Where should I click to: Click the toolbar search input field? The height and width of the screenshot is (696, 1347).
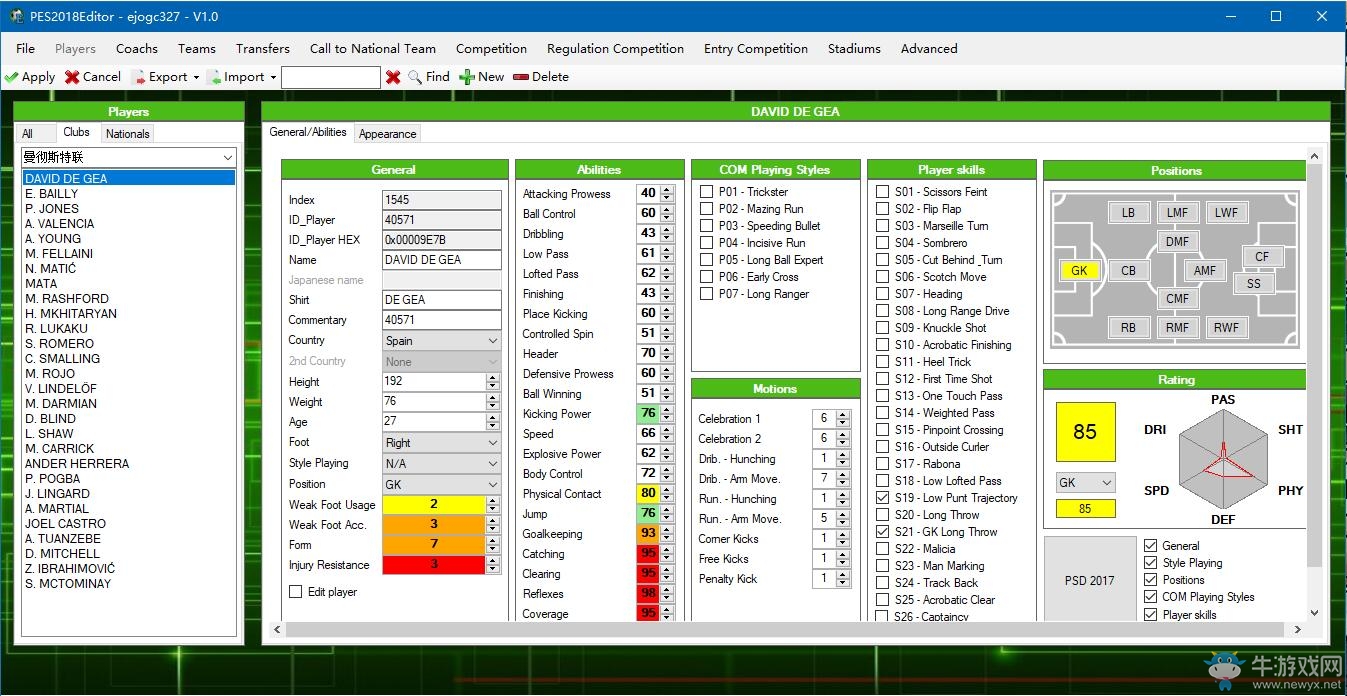[x=331, y=77]
